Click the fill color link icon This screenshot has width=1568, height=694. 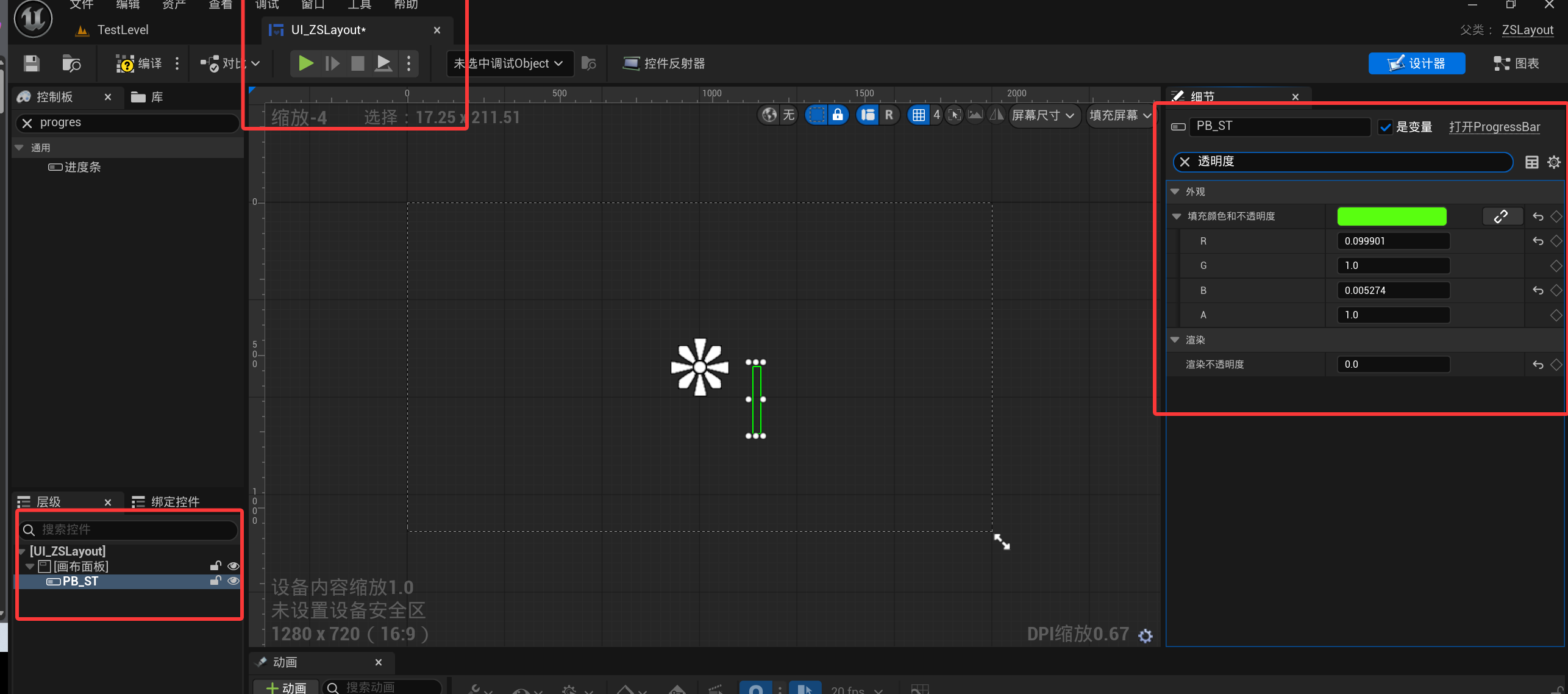pos(1502,216)
